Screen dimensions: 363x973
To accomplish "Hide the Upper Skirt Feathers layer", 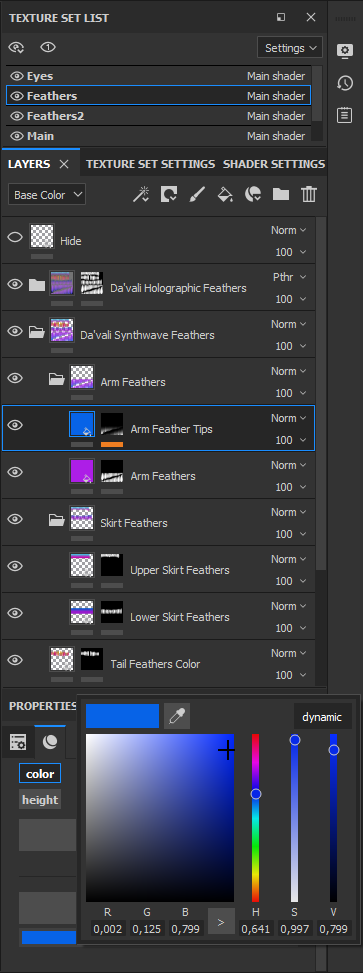I will click(15, 566).
